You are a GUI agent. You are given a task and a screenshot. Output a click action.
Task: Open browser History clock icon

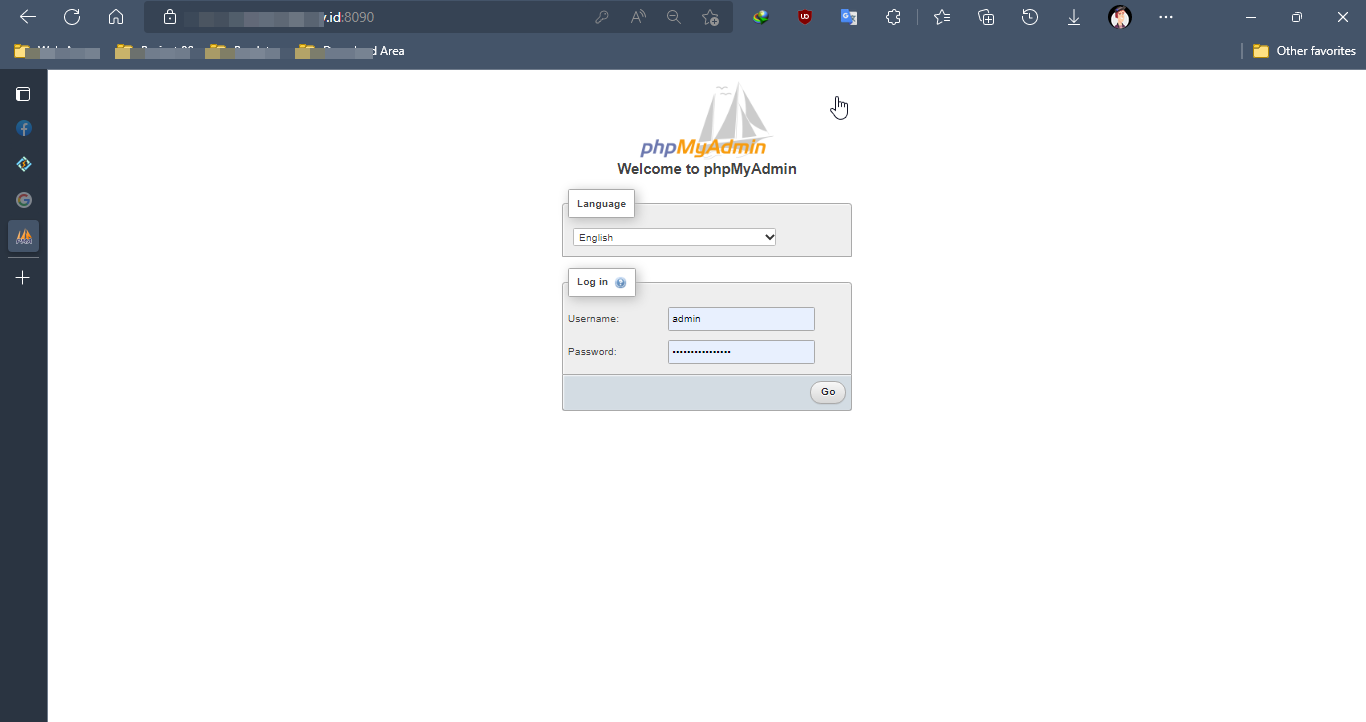pos(1030,17)
